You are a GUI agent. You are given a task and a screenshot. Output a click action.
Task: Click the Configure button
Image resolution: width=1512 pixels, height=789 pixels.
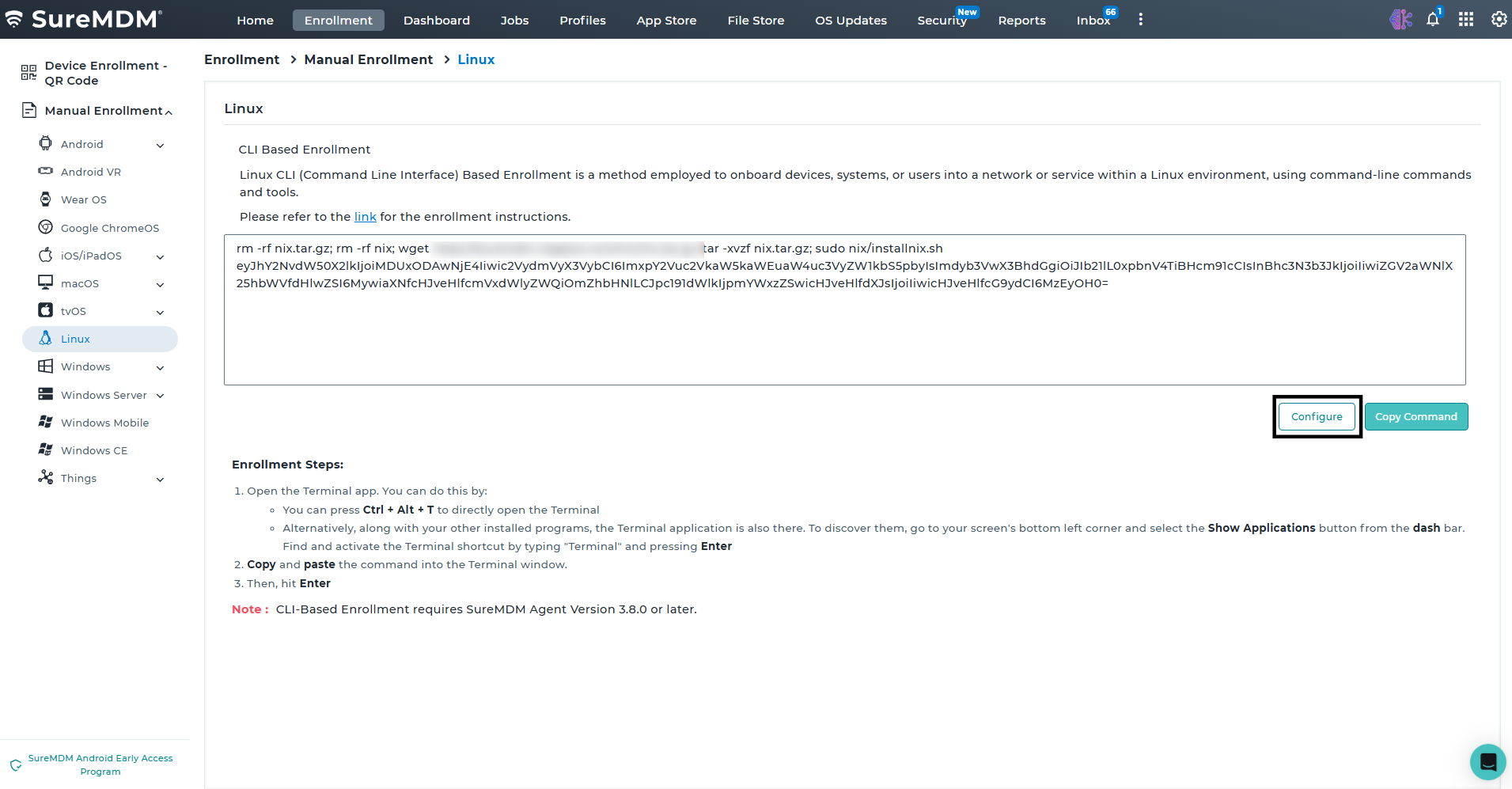click(x=1317, y=417)
